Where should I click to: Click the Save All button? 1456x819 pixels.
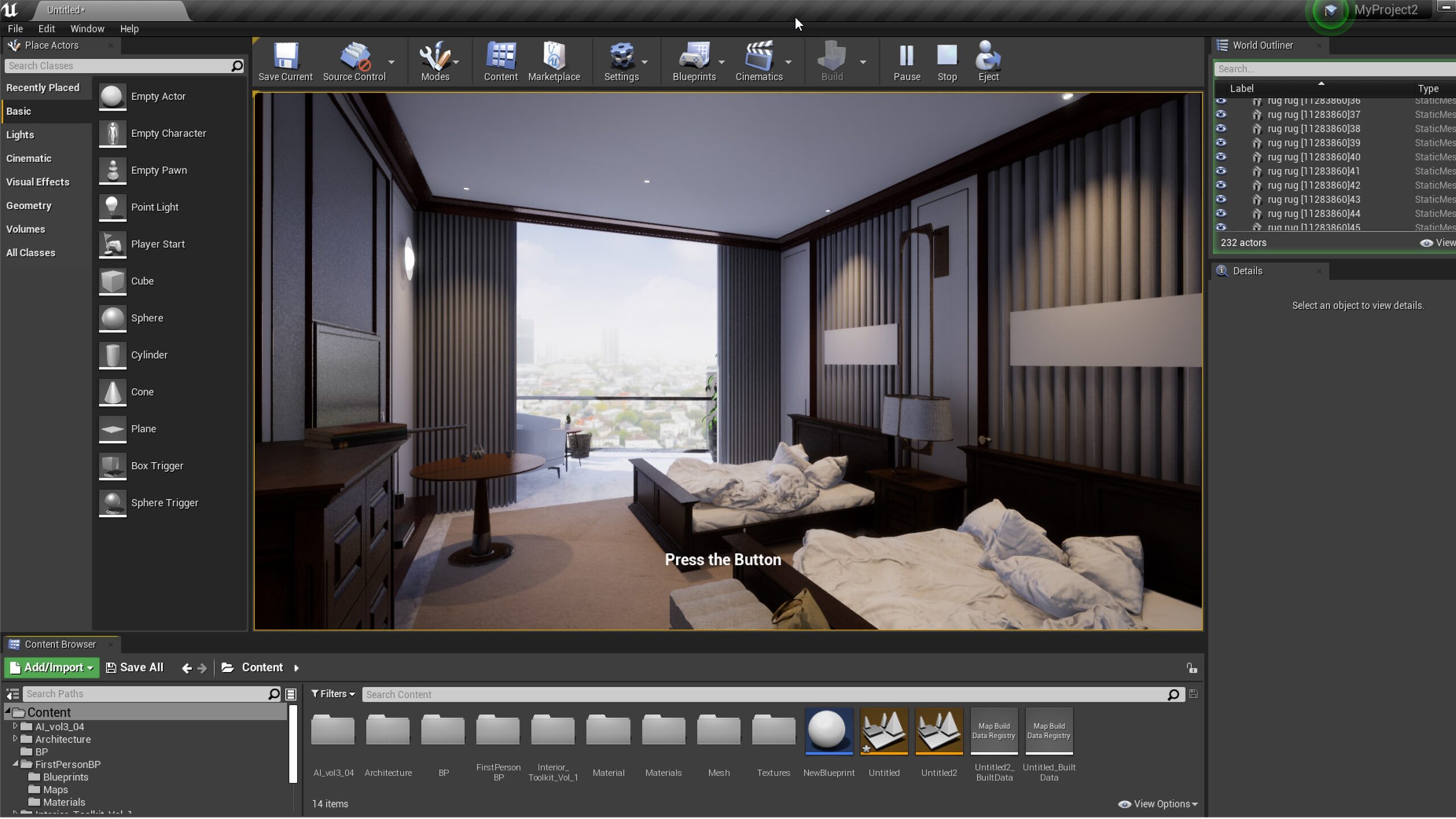point(135,668)
